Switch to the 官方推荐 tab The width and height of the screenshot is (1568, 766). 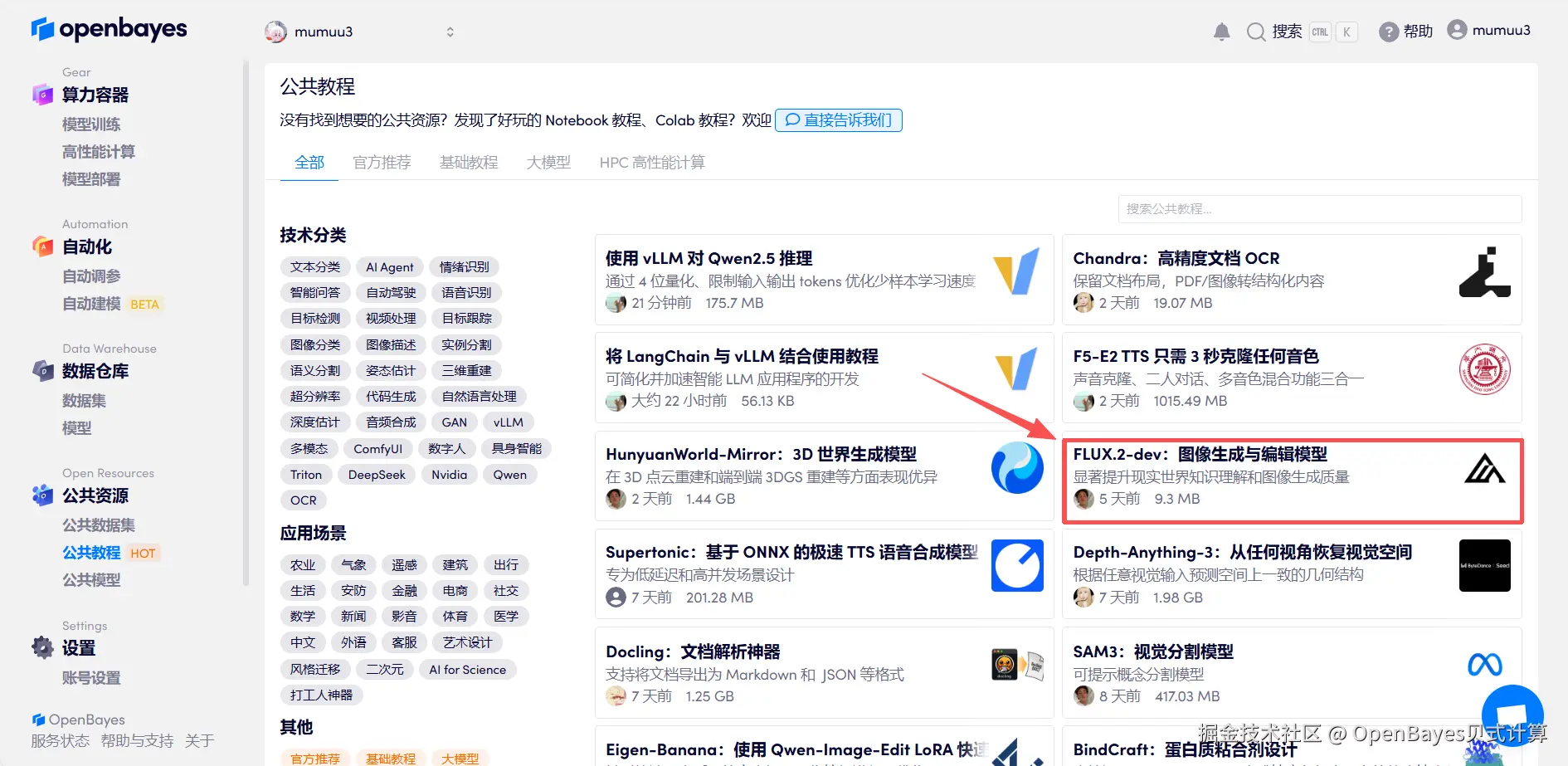click(382, 162)
